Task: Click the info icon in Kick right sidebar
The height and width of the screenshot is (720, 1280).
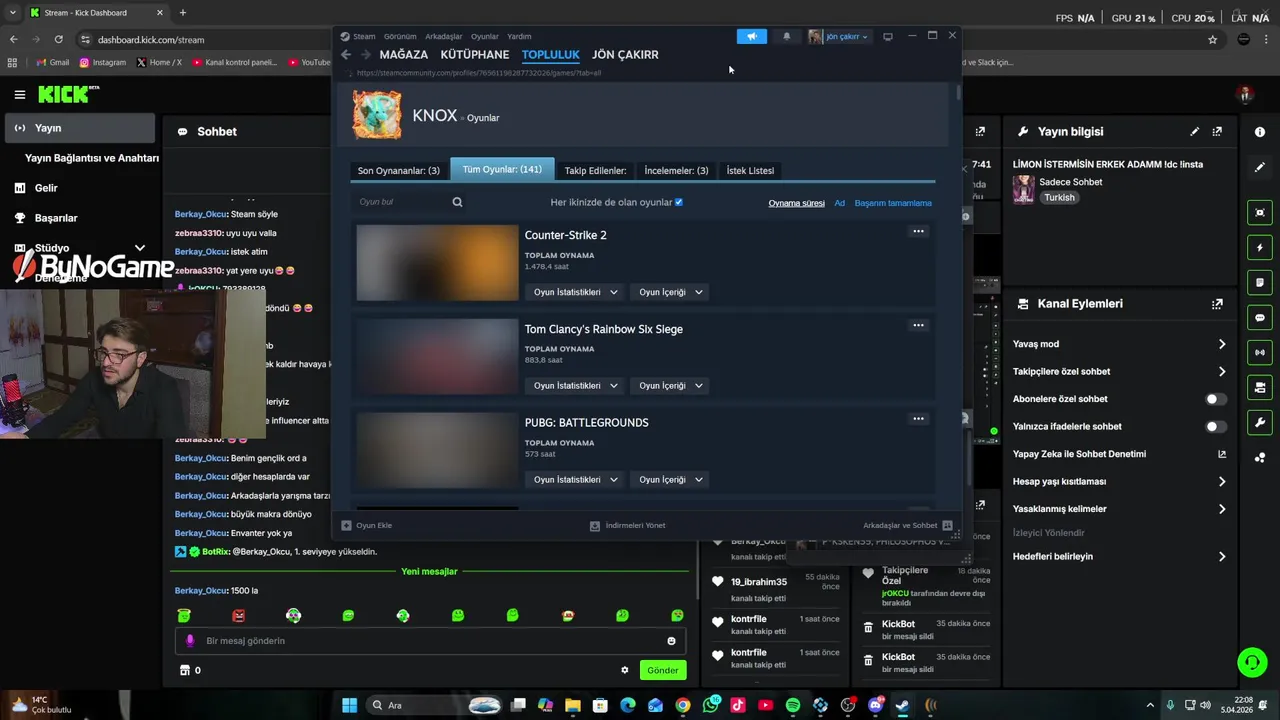Action: pos(1260,131)
